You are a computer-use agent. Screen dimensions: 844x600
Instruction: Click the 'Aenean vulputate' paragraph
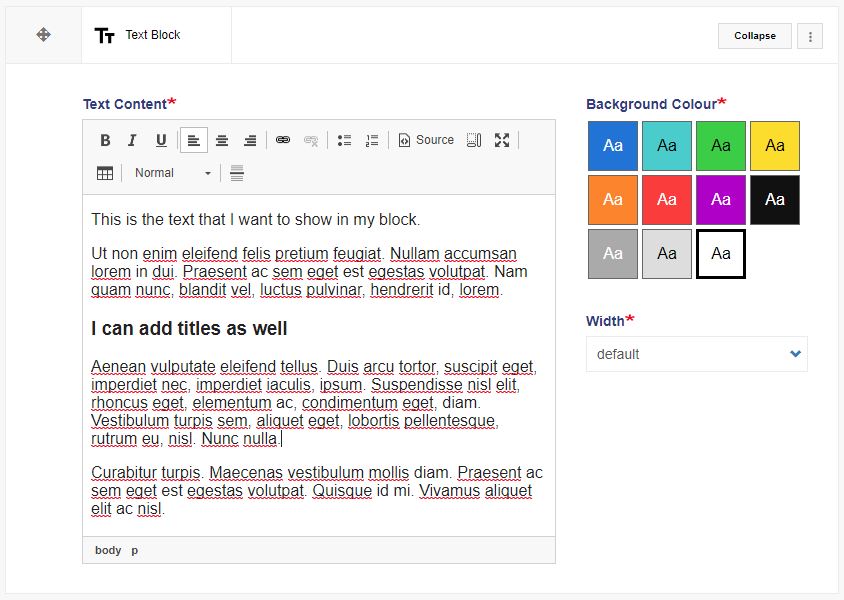click(314, 403)
